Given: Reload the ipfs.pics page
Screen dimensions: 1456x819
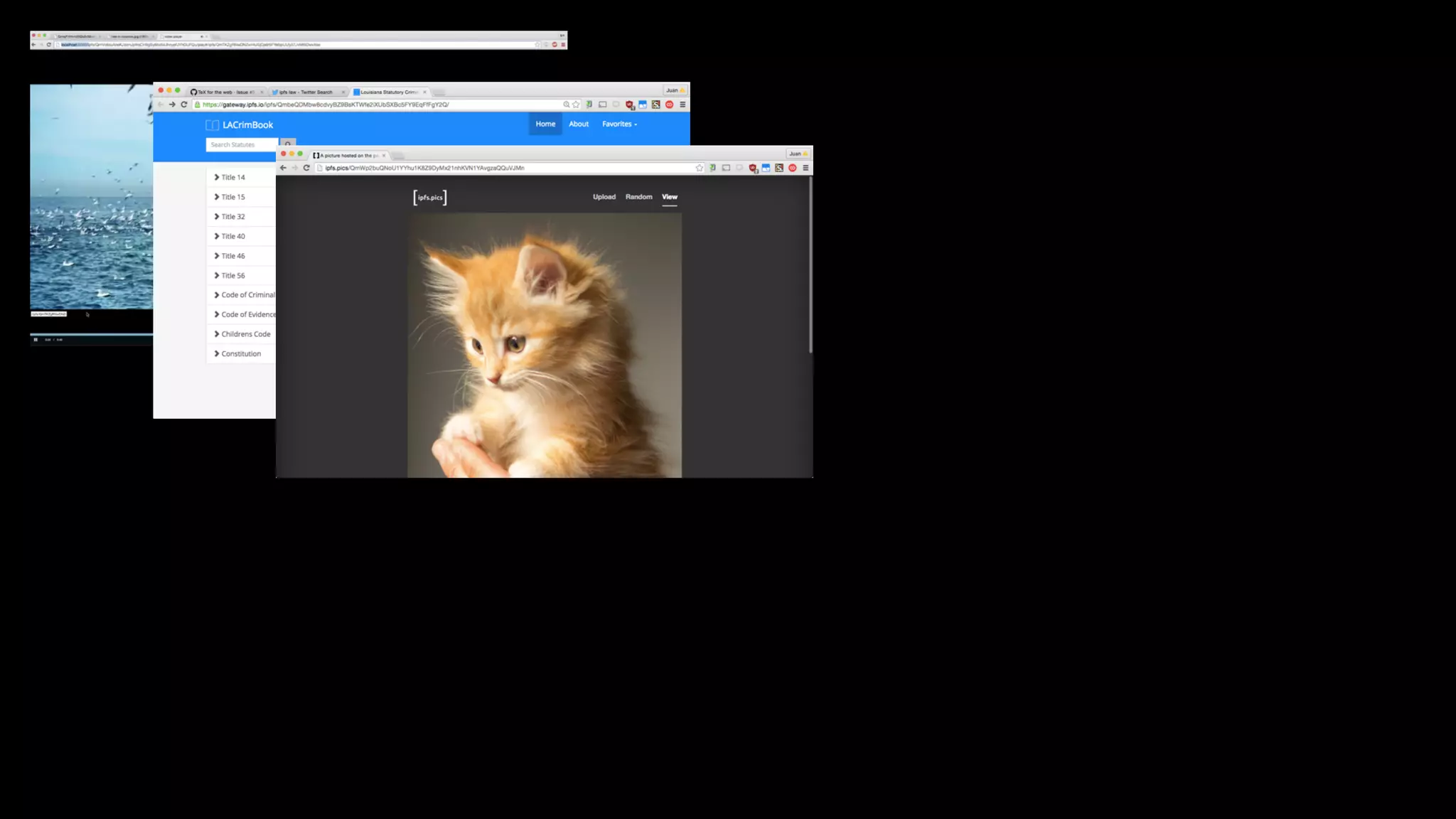Looking at the screenshot, I should pyautogui.click(x=306, y=168).
